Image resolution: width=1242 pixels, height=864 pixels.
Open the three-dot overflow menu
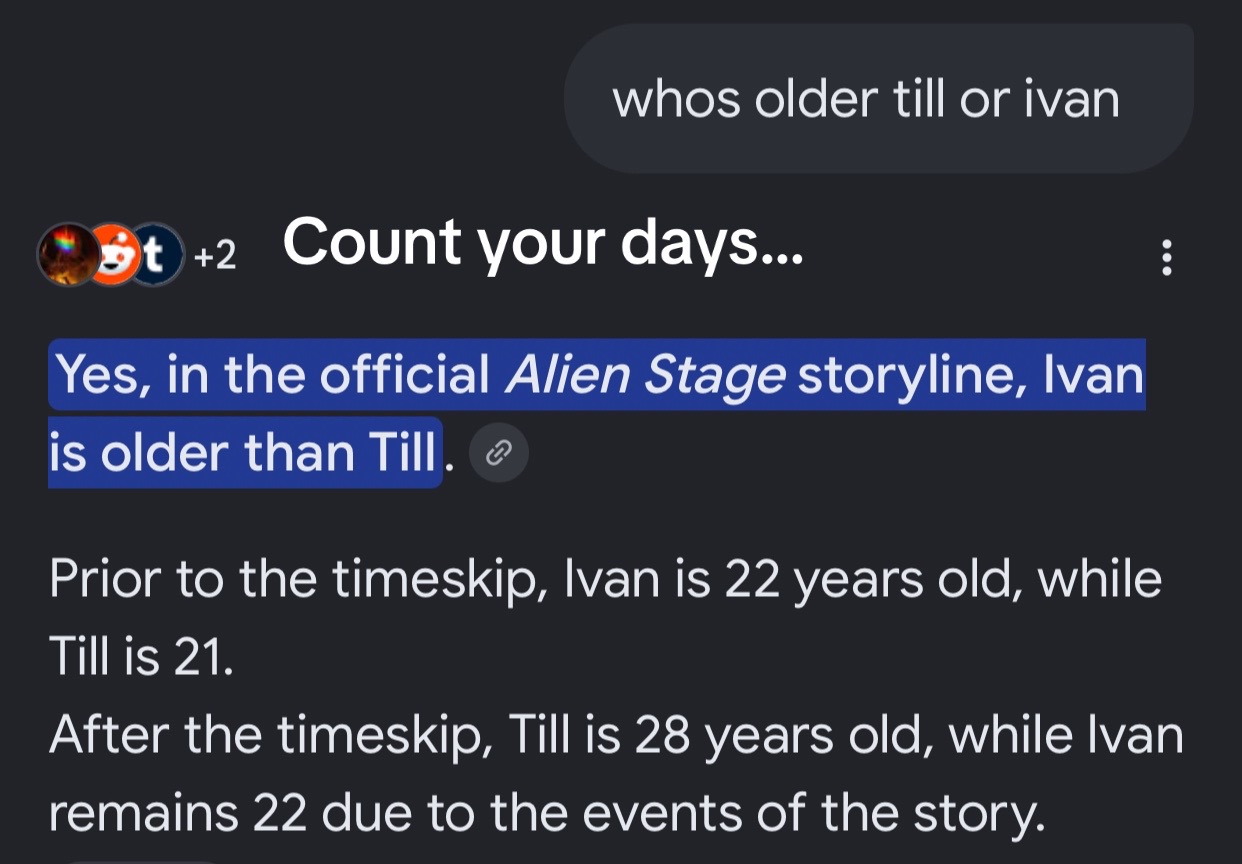point(1165,258)
